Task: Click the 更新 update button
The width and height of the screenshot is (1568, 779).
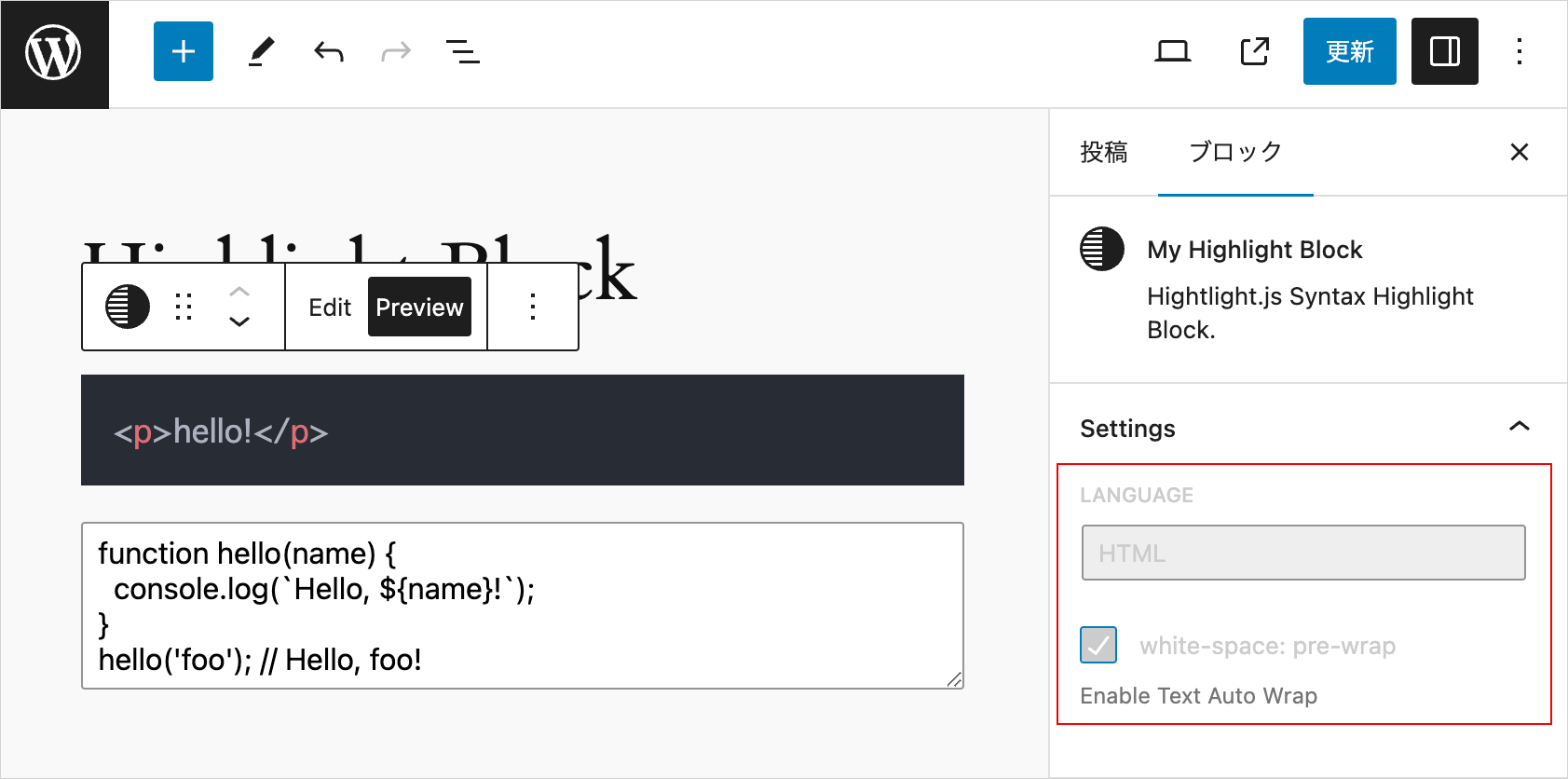Action: click(1349, 51)
